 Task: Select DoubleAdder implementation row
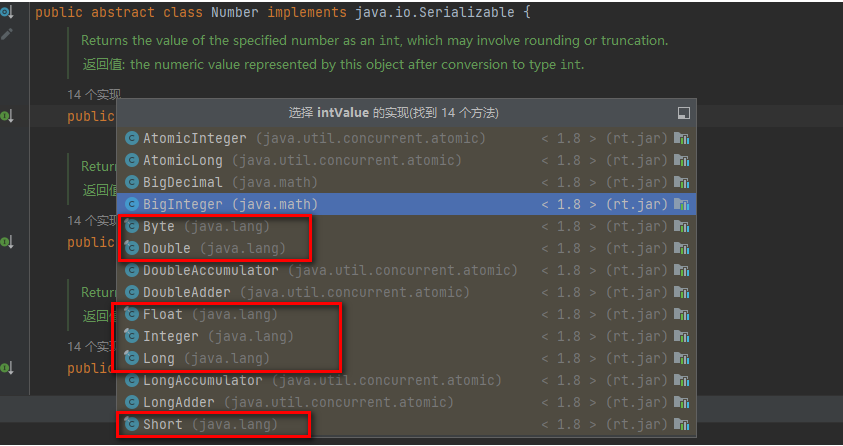(406, 292)
